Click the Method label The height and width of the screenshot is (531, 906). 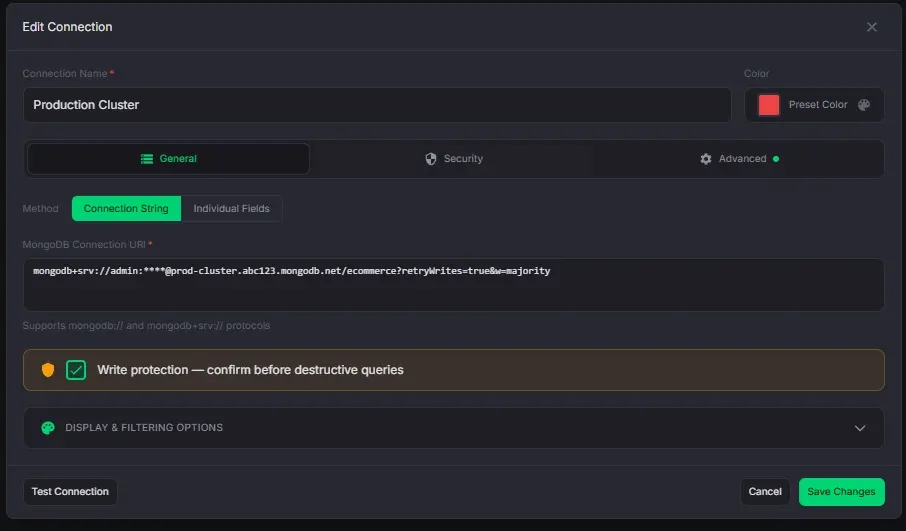click(40, 209)
